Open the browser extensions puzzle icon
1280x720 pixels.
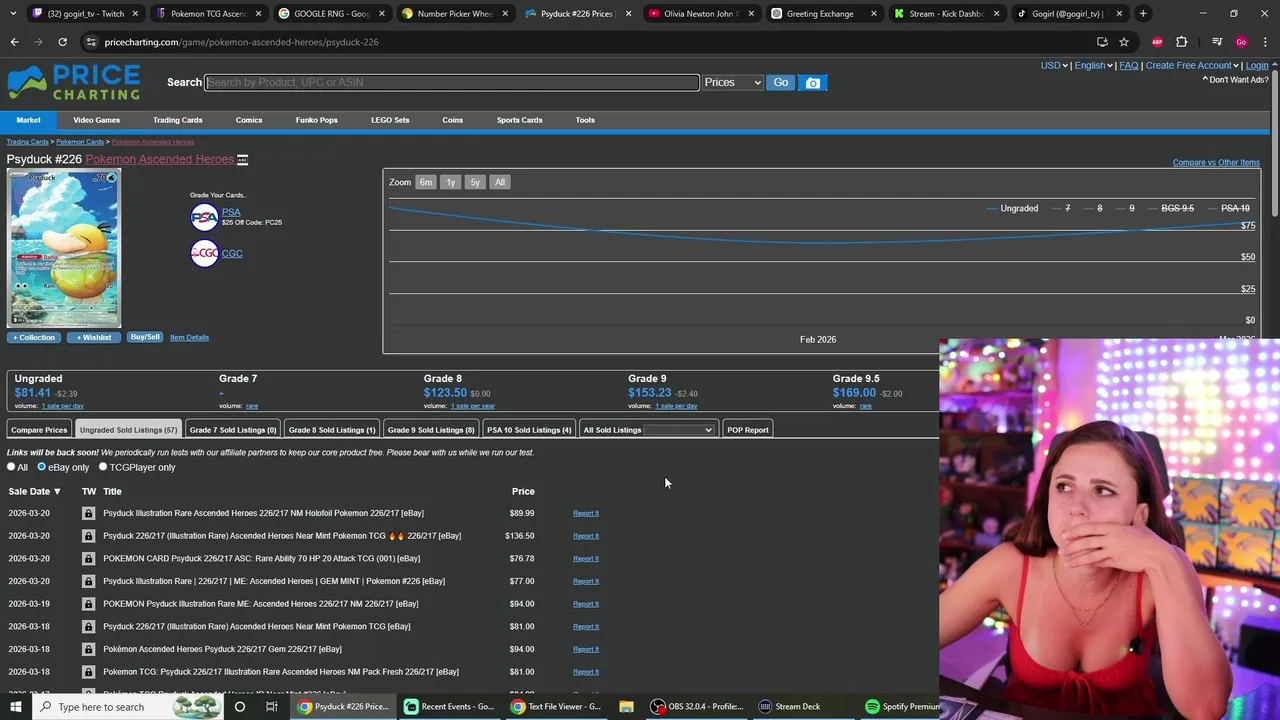(1182, 42)
